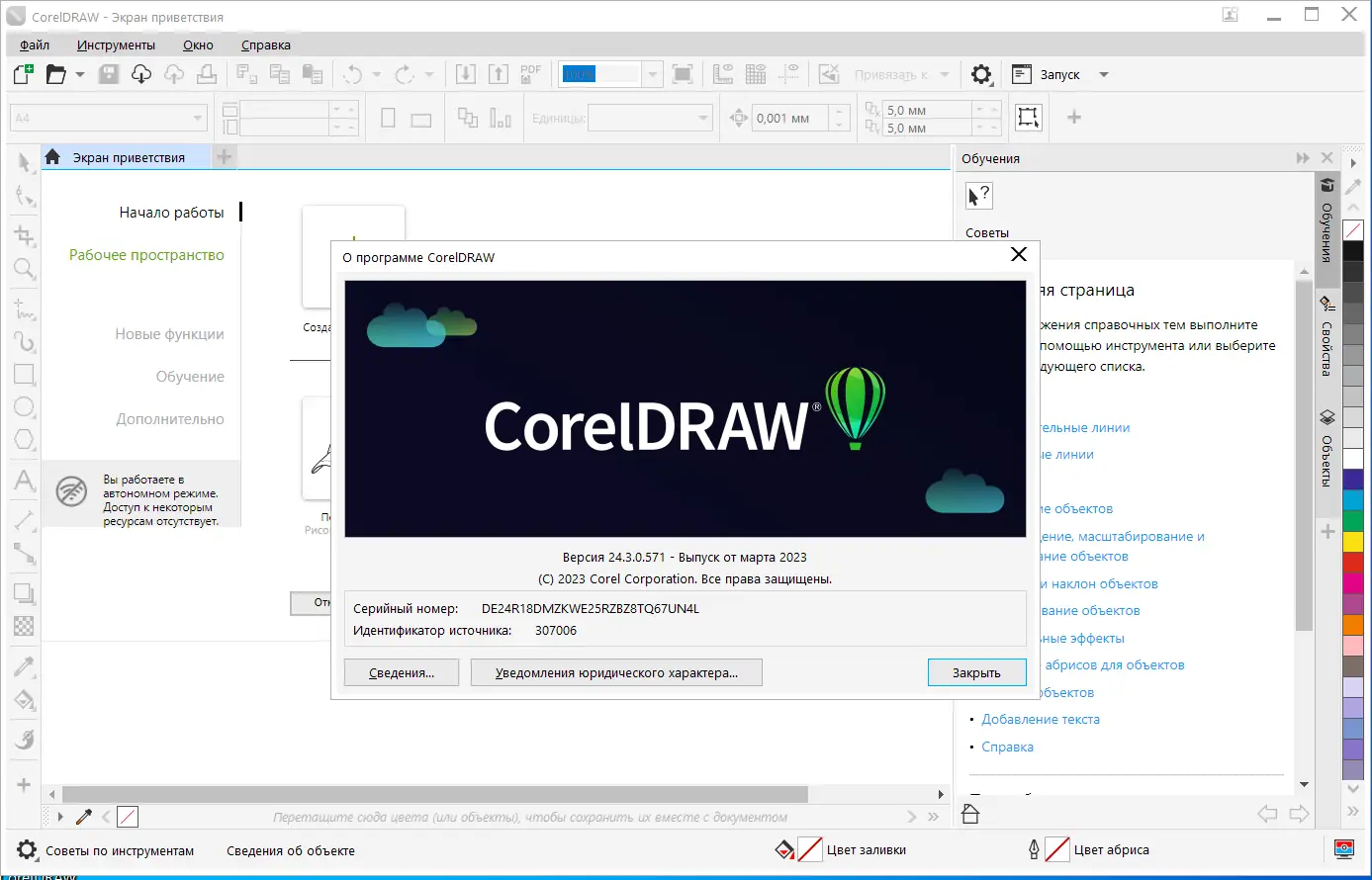Switch to the Свойства docker tab
Image resolution: width=1372 pixels, height=880 pixels.
[x=1327, y=338]
